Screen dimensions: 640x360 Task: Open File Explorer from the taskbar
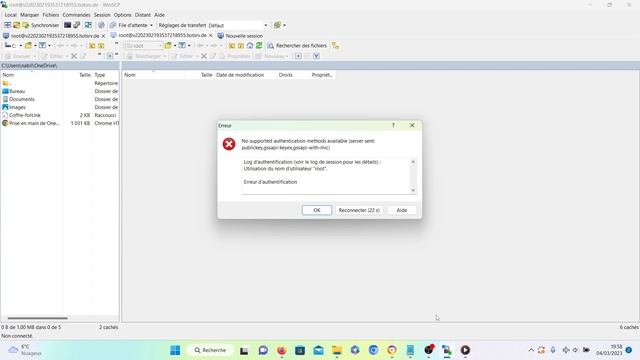click(x=337, y=350)
